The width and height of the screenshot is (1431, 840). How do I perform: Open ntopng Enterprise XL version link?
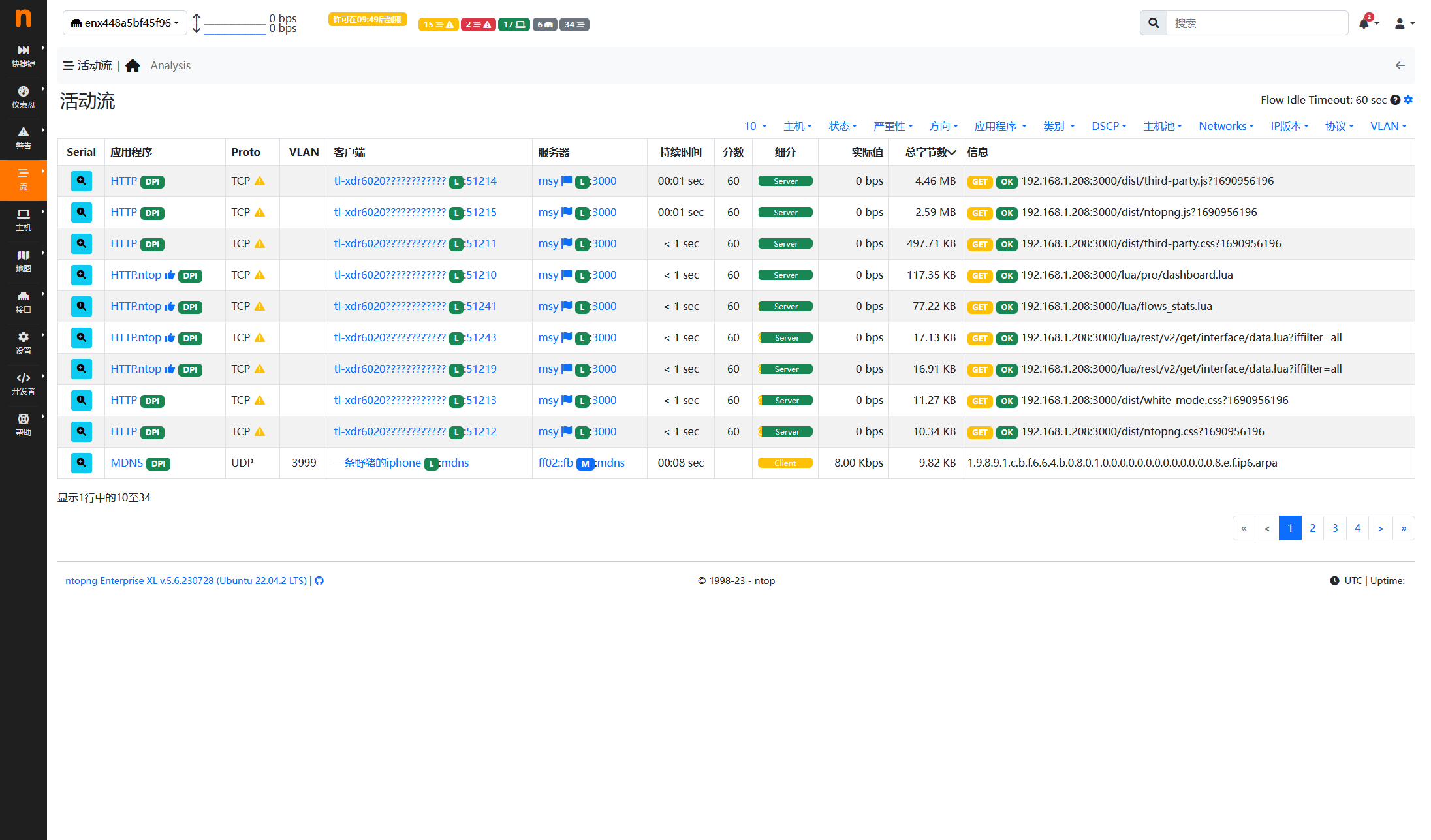tap(186, 581)
